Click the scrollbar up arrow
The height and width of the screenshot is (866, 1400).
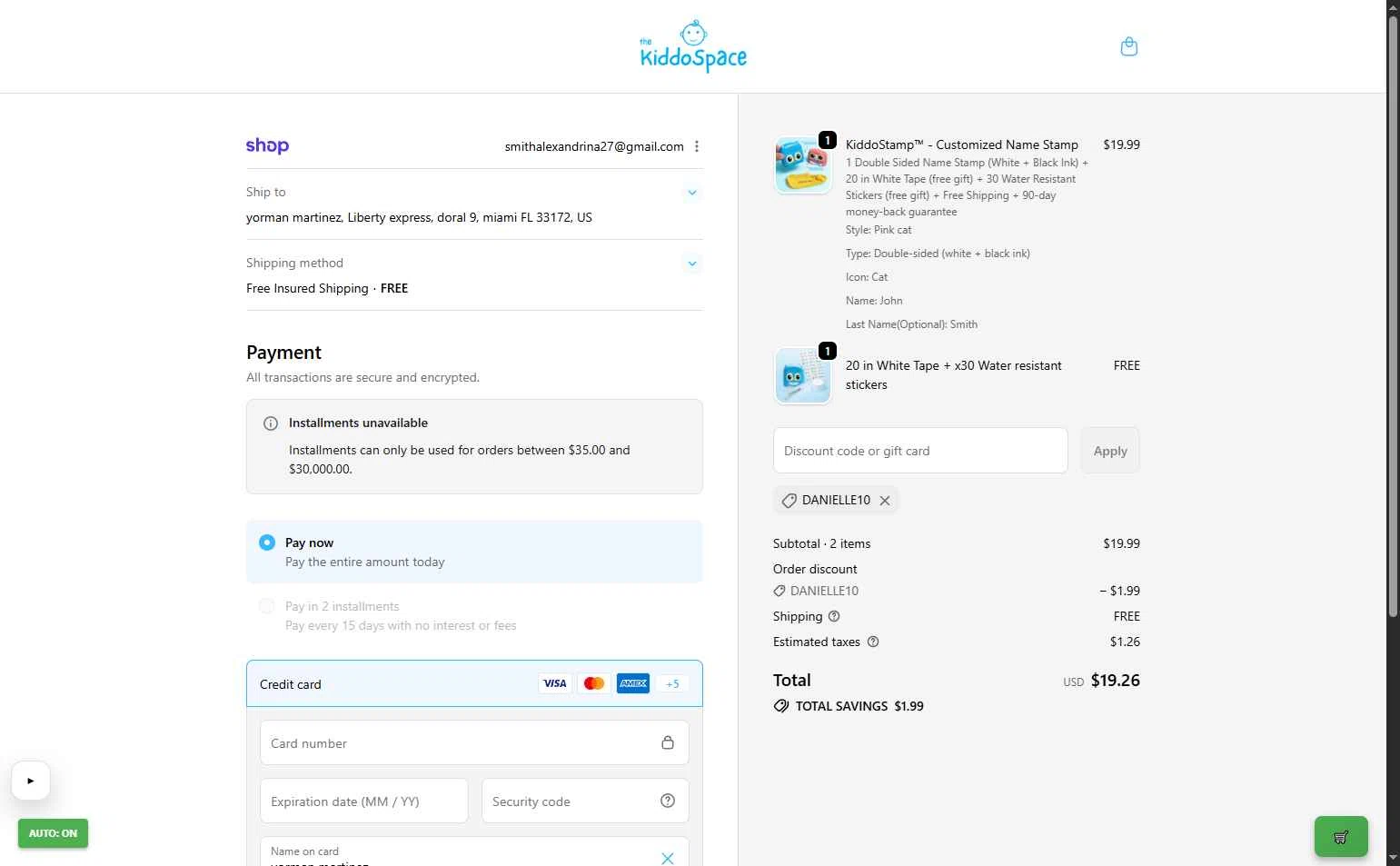1393,7
